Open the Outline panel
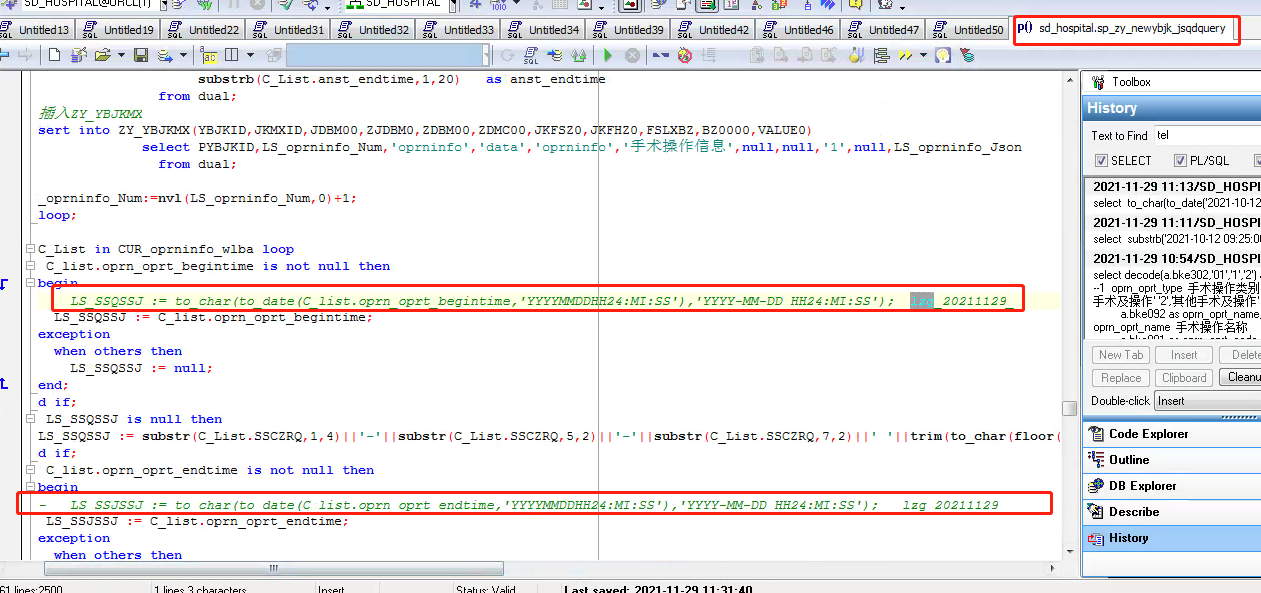 click(1171, 460)
